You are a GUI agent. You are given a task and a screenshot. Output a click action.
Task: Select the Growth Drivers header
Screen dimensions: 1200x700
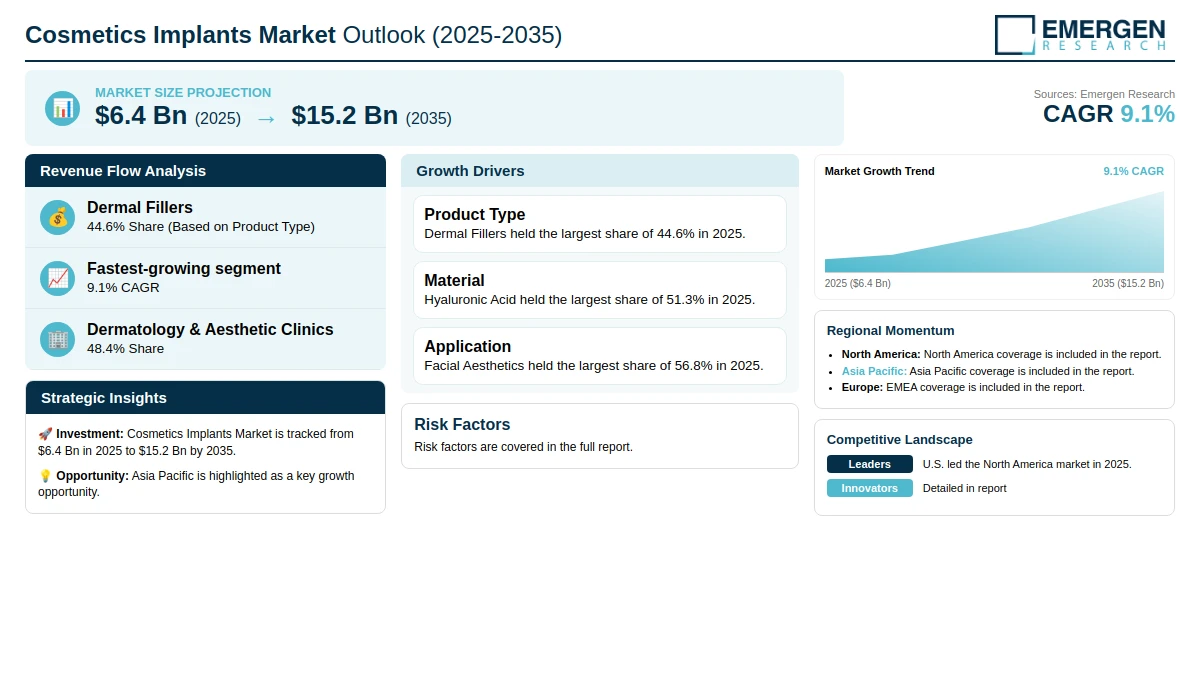pyautogui.click(x=600, y=171)
